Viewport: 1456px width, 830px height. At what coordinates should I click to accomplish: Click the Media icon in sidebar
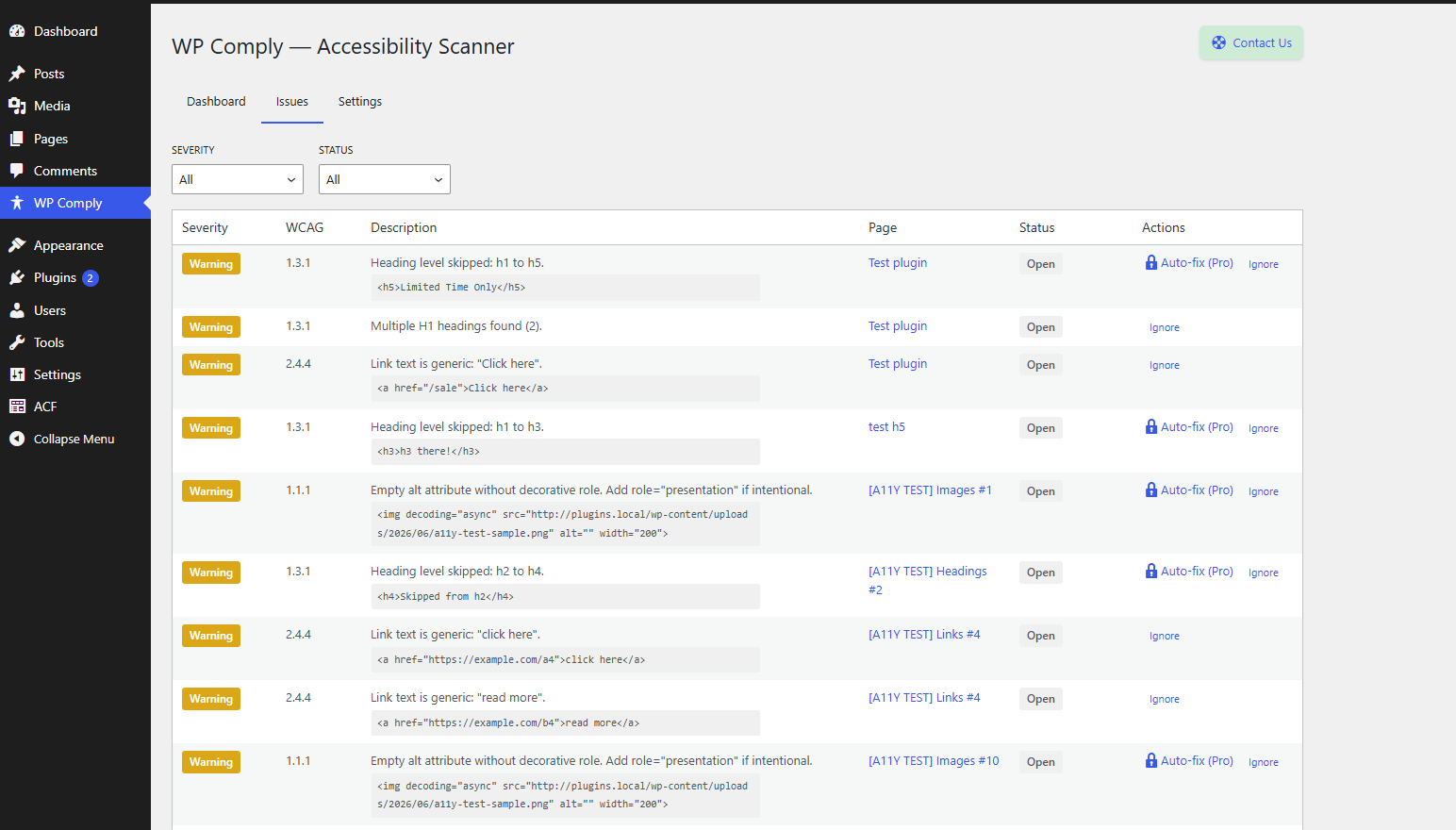tap(17, 106)
